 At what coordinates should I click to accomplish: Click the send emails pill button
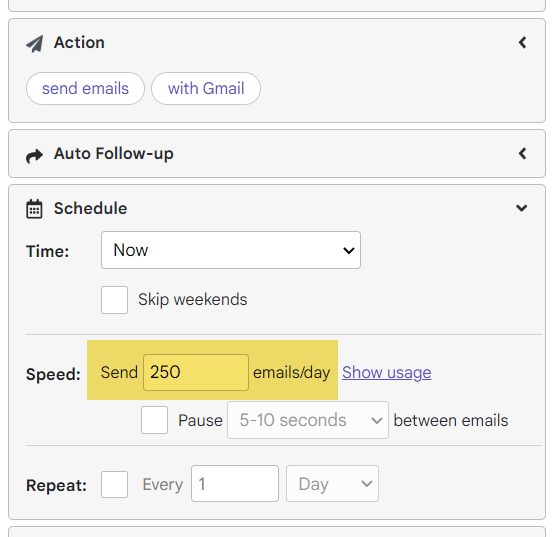(86, 88)
